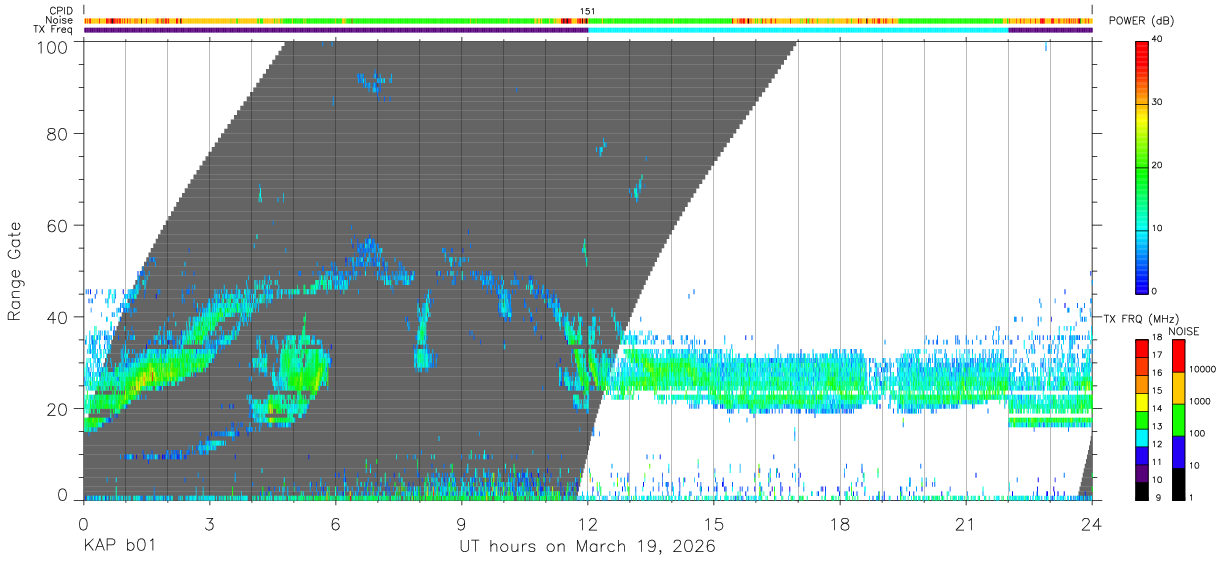Click y-axis tick label '60'

[56, 226]
